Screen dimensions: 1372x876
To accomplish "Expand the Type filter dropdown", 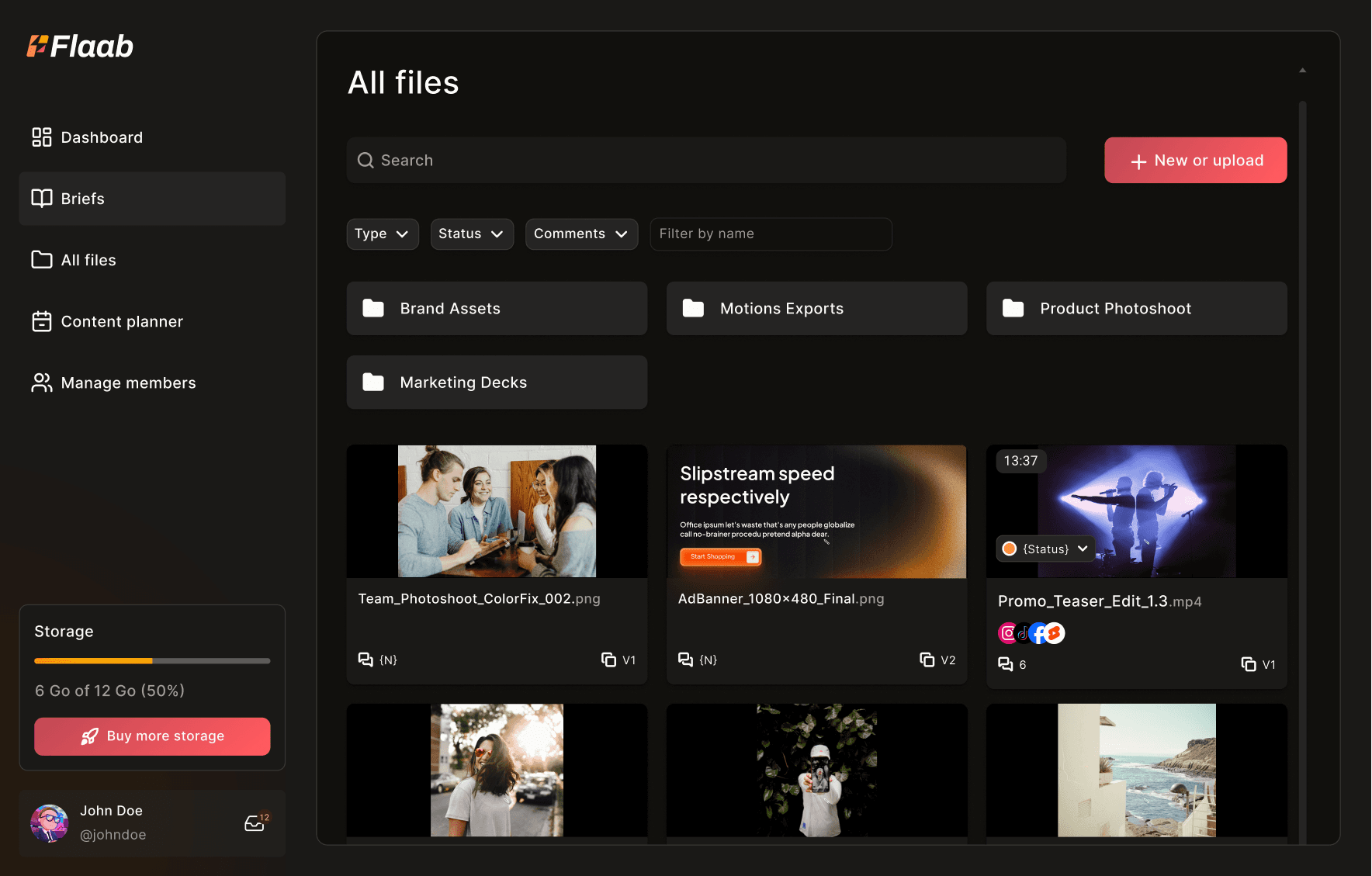I will [x=383, y=234].
